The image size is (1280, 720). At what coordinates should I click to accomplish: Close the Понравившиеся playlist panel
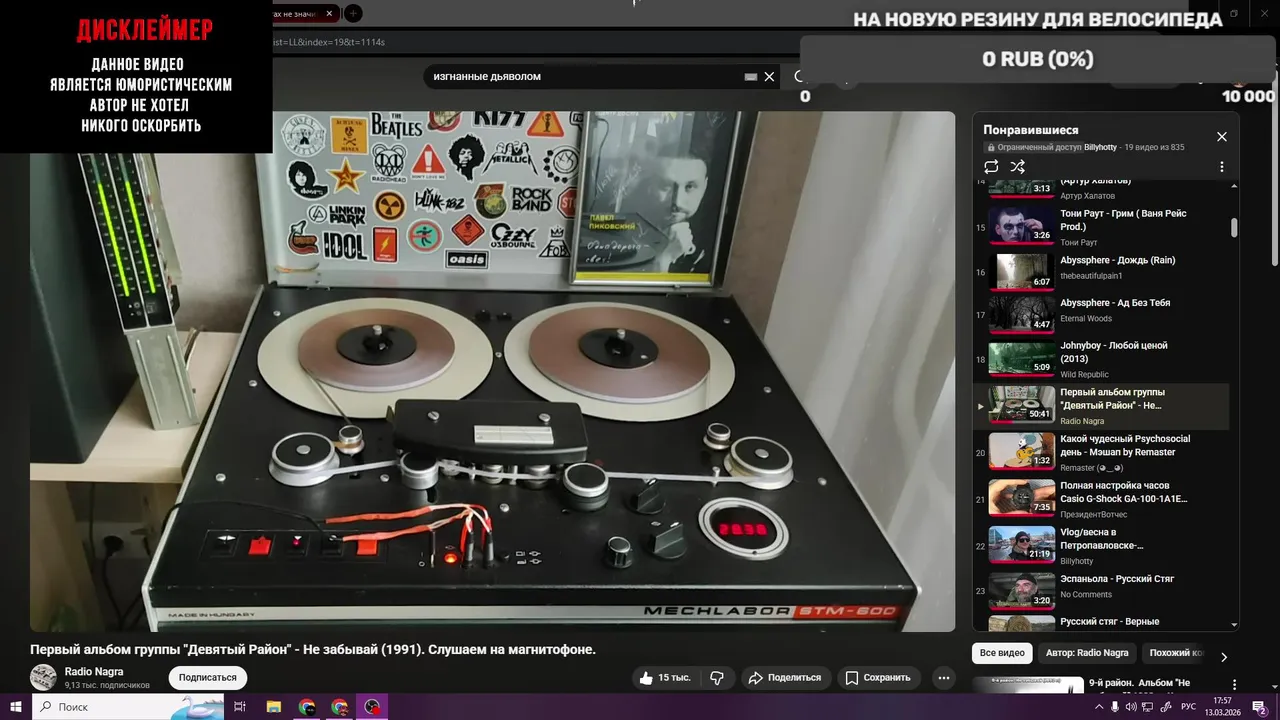tap(1221, 137)
